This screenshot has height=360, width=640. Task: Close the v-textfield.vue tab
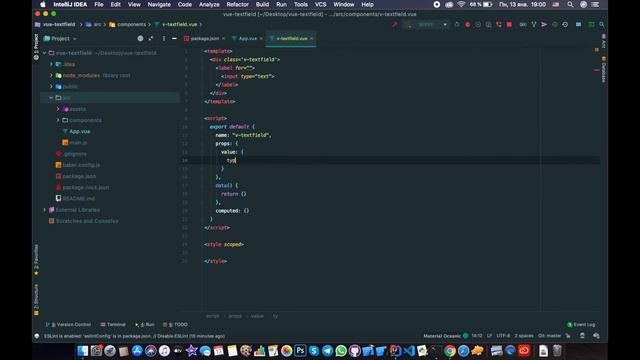tap(311, 38)
